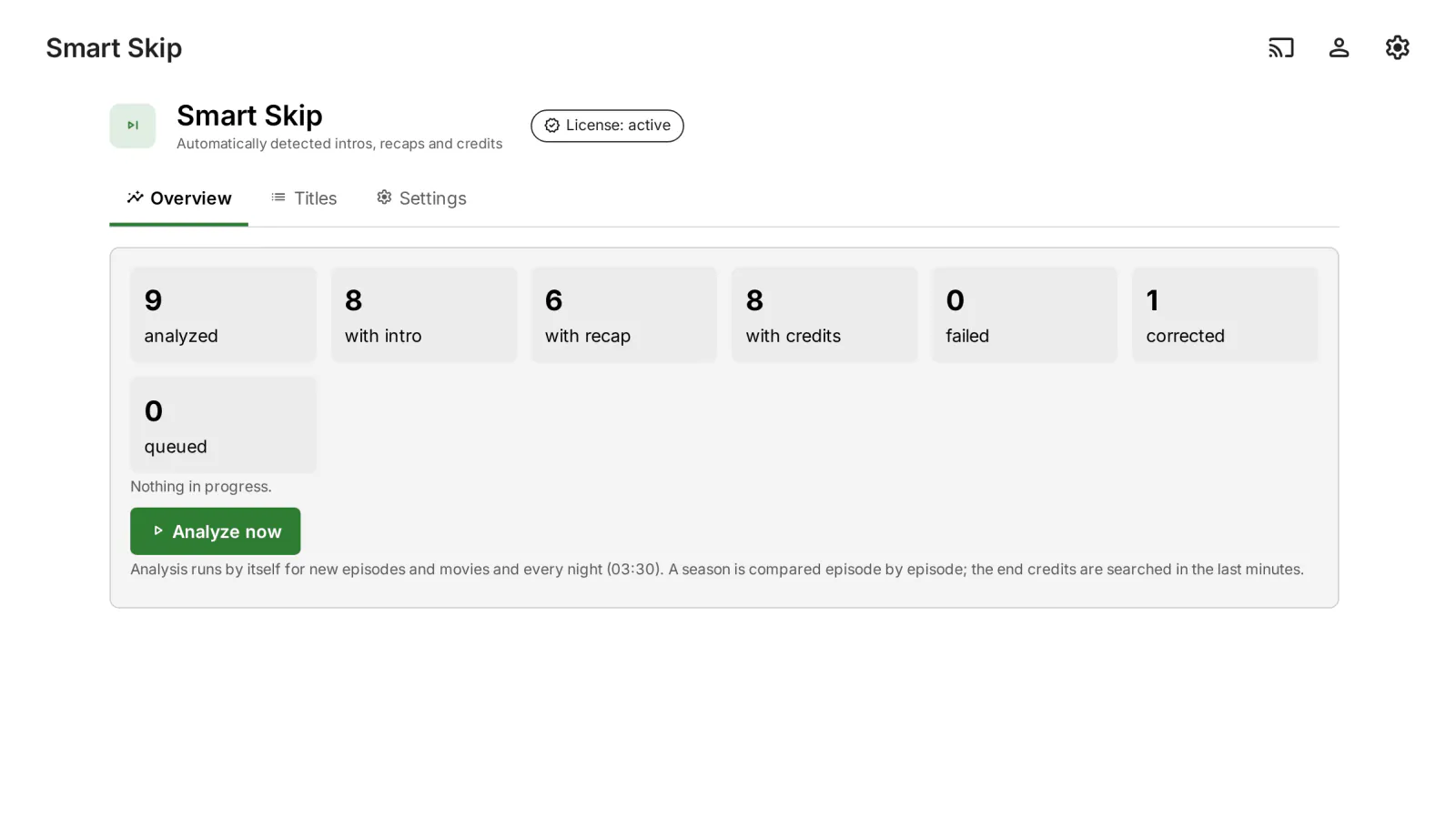Viewport: 1456px width, 819px height.
Task: Click the Titles list icon
Action: [278, 197]
